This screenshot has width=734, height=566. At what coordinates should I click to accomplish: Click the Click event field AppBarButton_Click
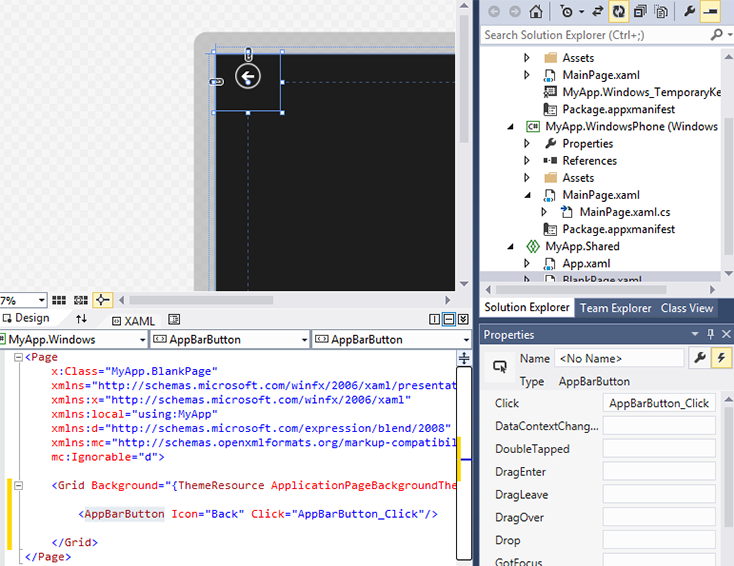point(659,403)
